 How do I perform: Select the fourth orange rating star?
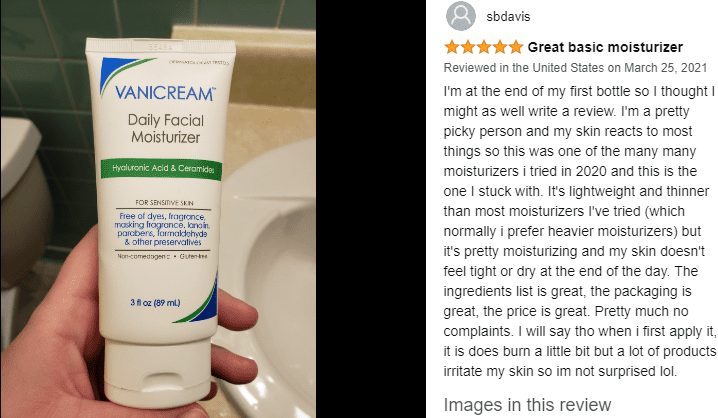500,47
